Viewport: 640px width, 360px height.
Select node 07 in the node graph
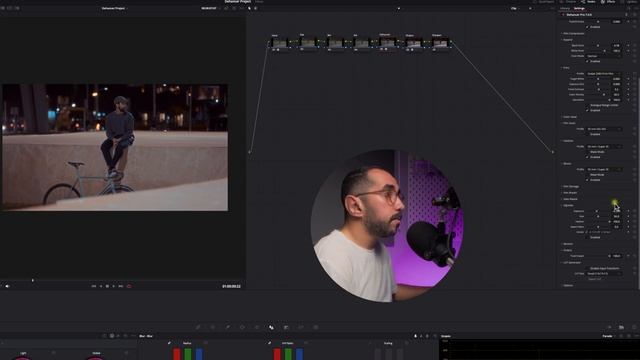point(440,42)
